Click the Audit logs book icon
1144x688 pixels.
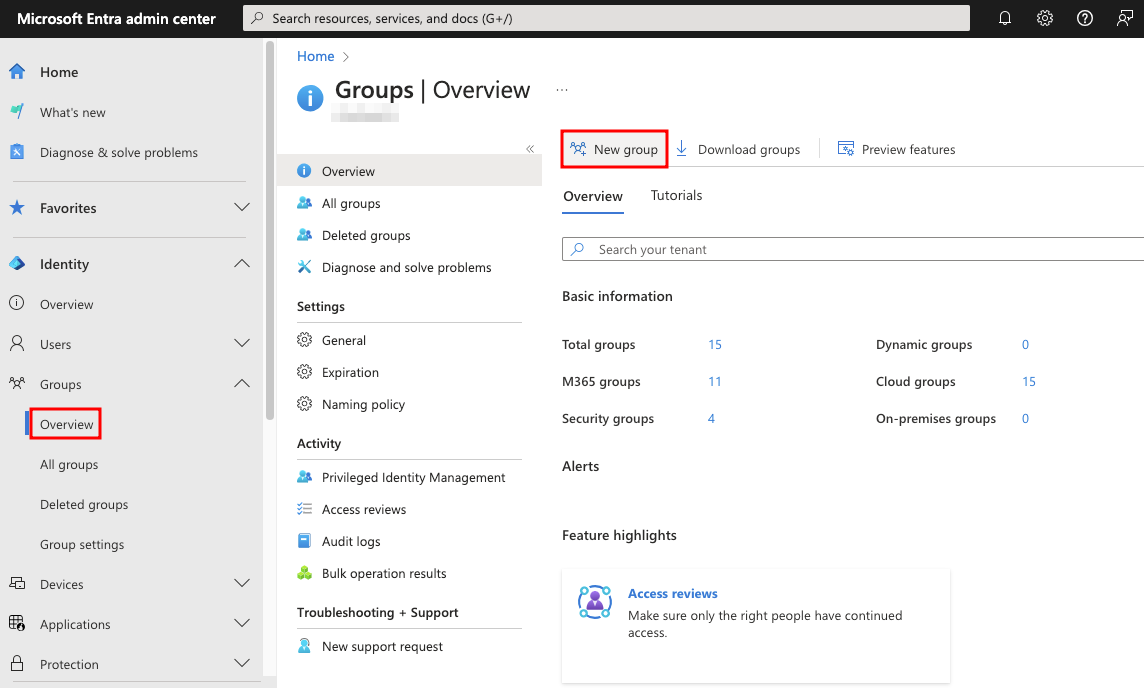pos(304,541)
